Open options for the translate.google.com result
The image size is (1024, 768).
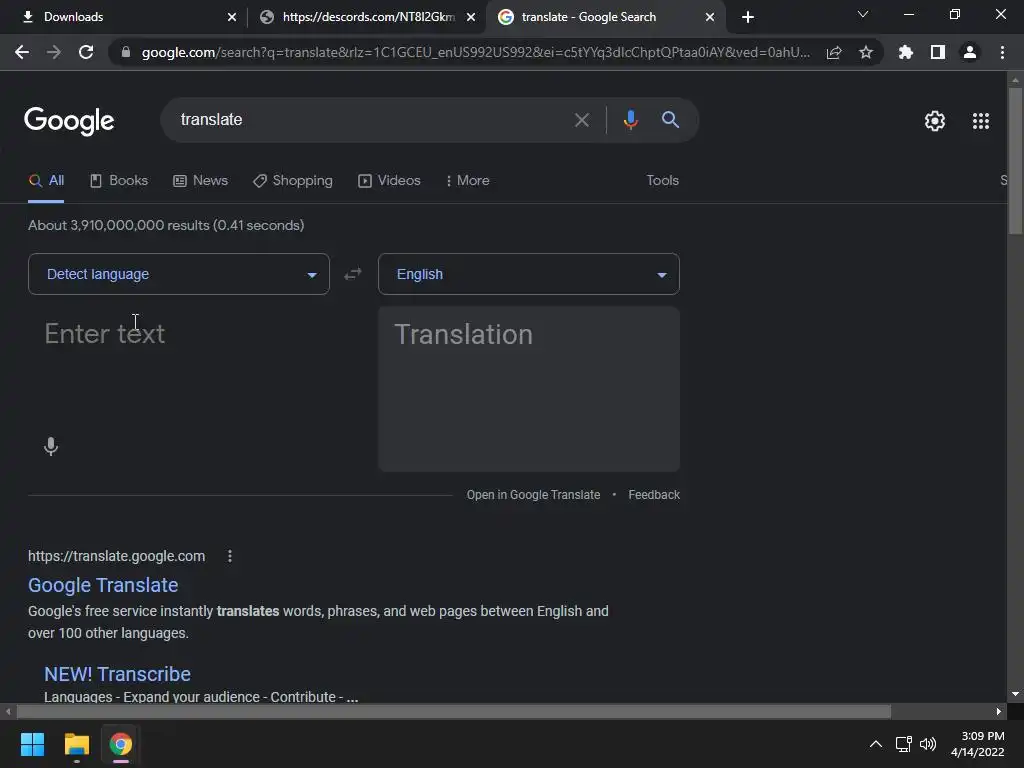tap(230, 556)
